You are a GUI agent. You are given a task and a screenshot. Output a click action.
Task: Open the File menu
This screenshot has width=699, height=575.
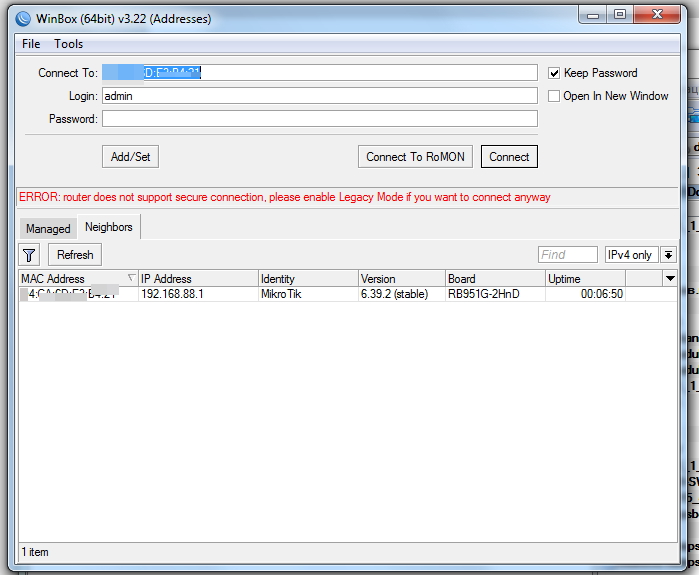31,44
